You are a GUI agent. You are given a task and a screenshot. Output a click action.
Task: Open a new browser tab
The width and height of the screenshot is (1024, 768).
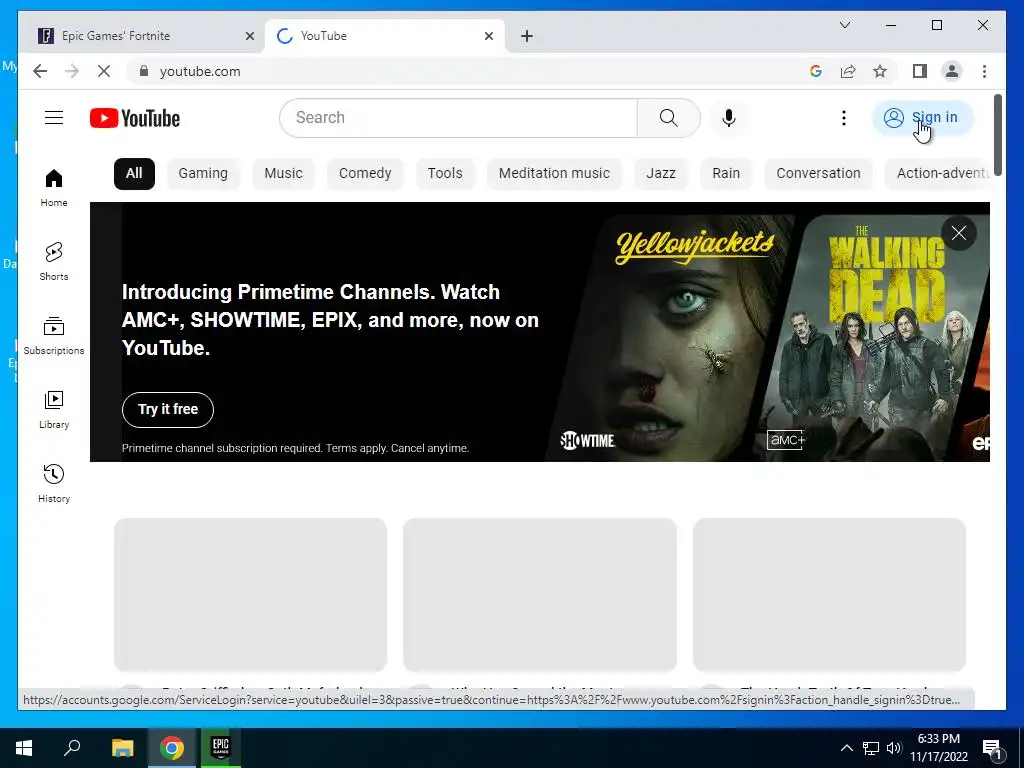527,36
